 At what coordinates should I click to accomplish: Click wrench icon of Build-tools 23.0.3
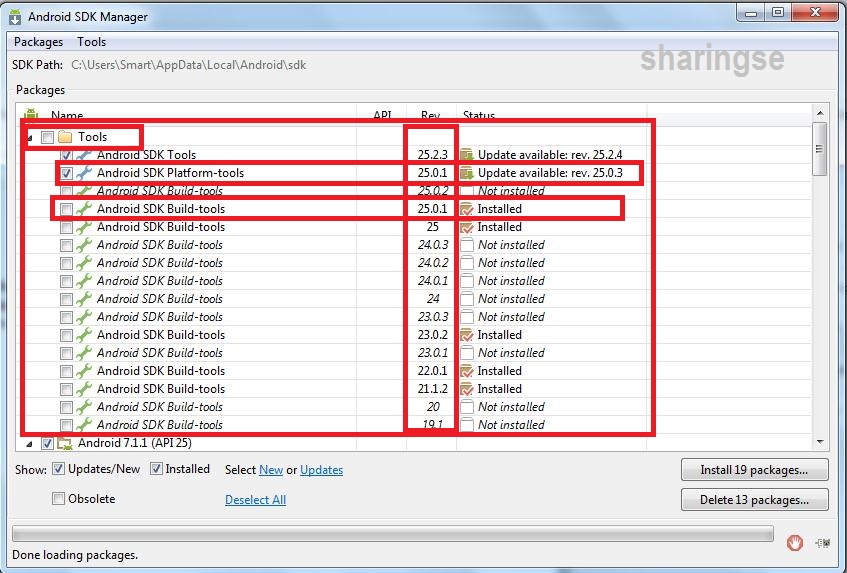tap(83, 317)
